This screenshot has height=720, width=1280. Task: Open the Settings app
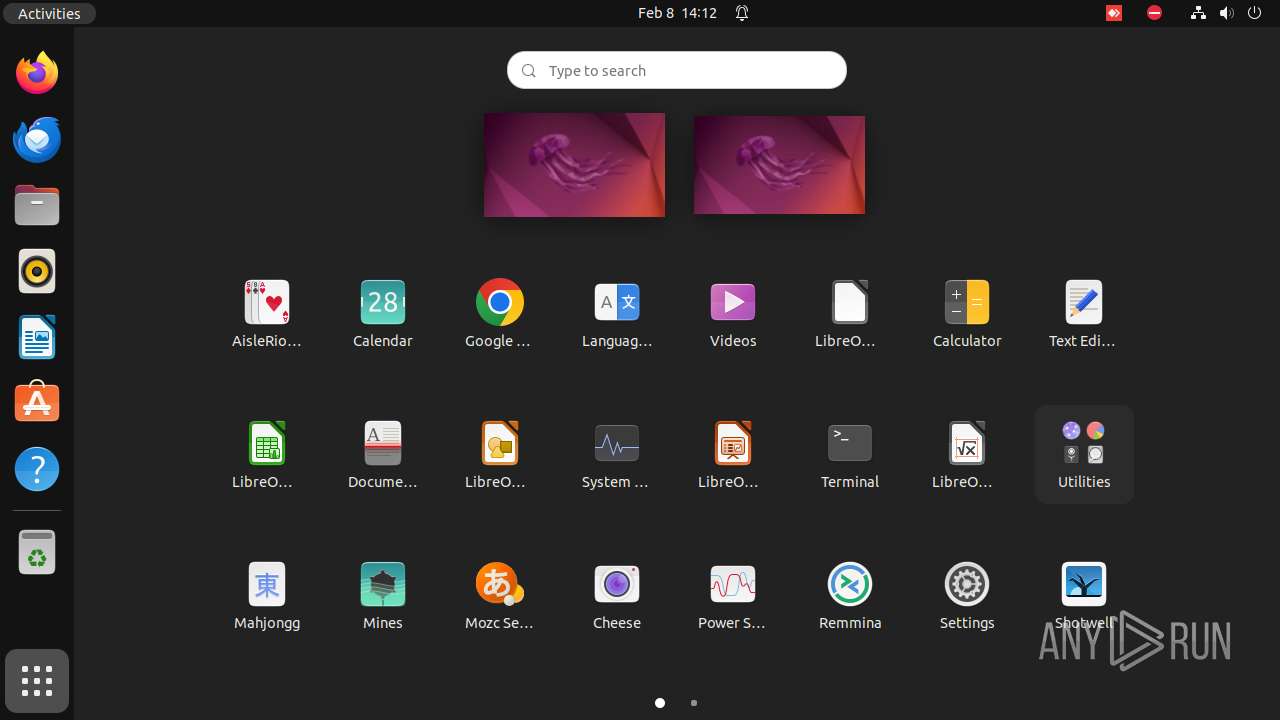[967, 596]
